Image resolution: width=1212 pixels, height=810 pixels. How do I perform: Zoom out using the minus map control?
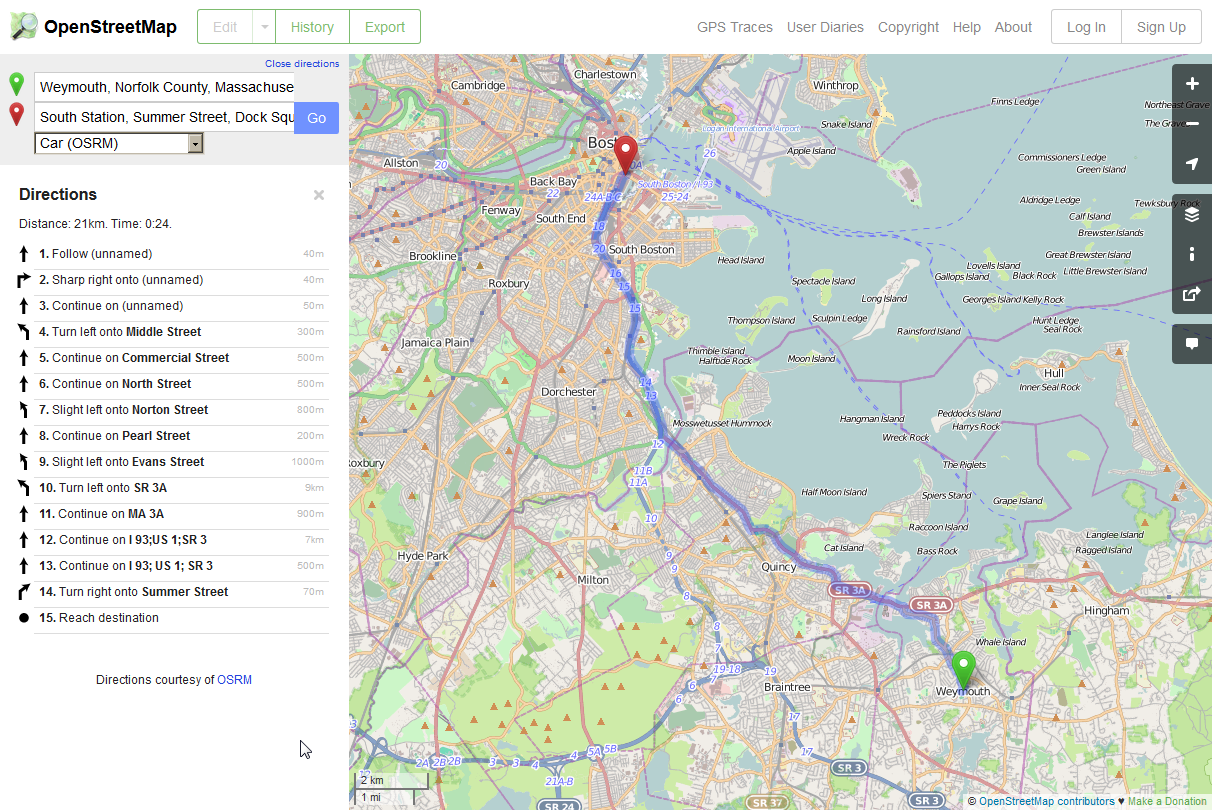tap(1191, 124)
